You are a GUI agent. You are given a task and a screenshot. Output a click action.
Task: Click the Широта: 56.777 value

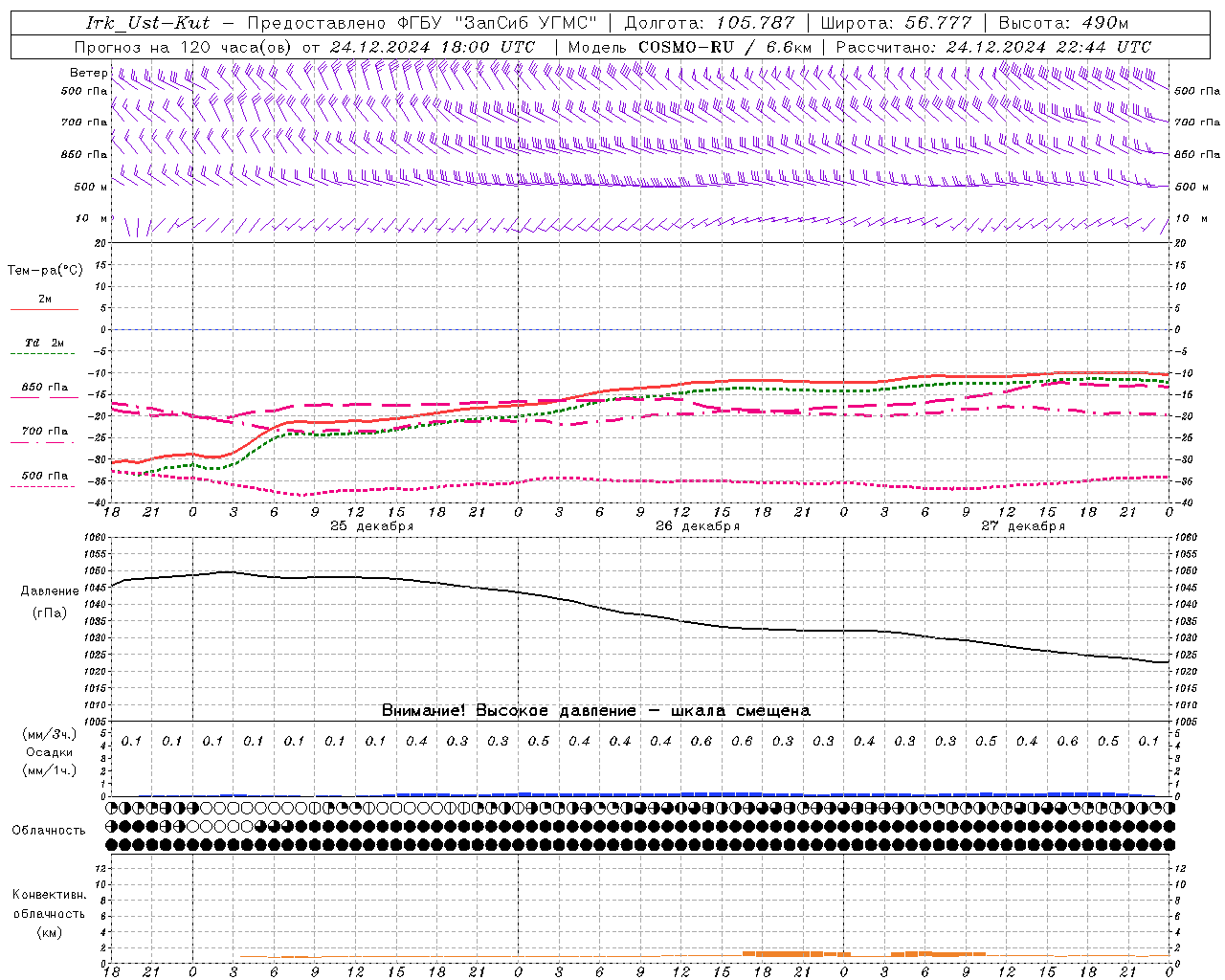click(897, 23)
